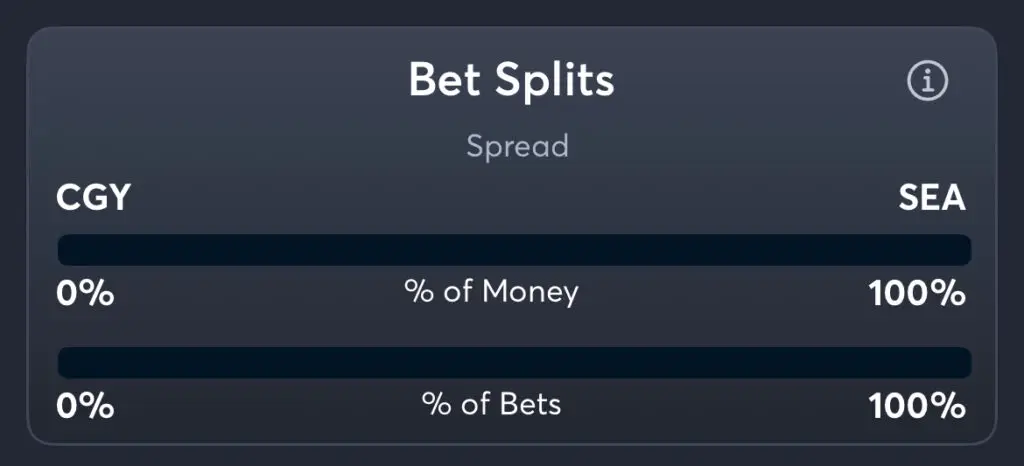Image resolution: width=1024 pixels, height=466 pixels.
Task: Select the SEA team label
Action: (933, 197)
